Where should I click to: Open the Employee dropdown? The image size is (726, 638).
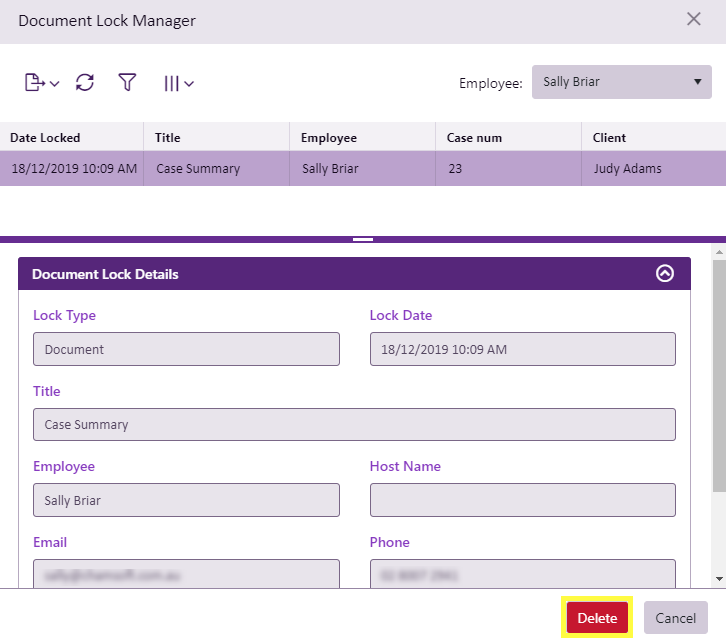(621, 82)
